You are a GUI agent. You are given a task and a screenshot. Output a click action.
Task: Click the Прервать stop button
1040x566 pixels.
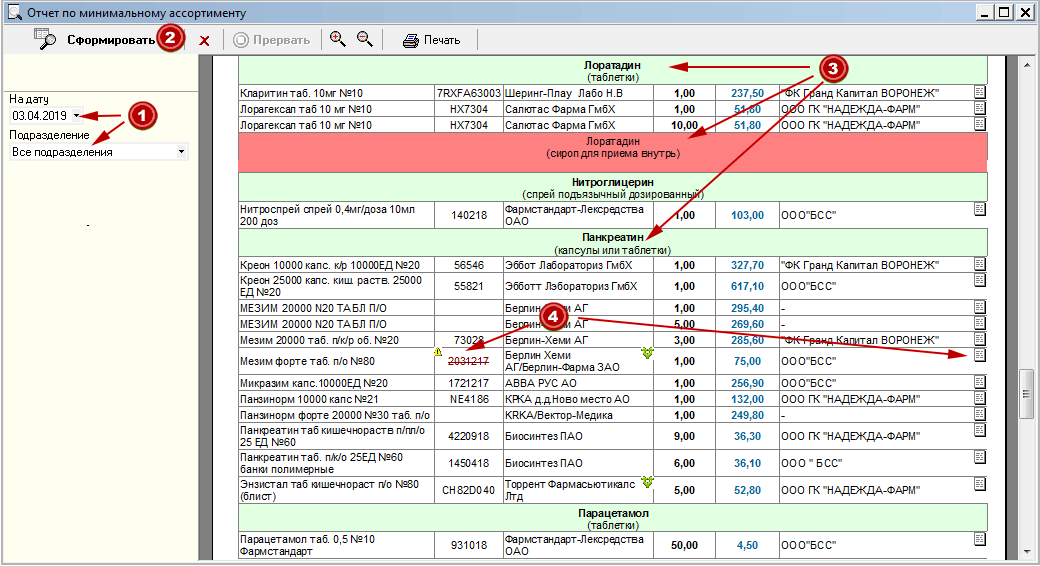click(x=272, y=40)
